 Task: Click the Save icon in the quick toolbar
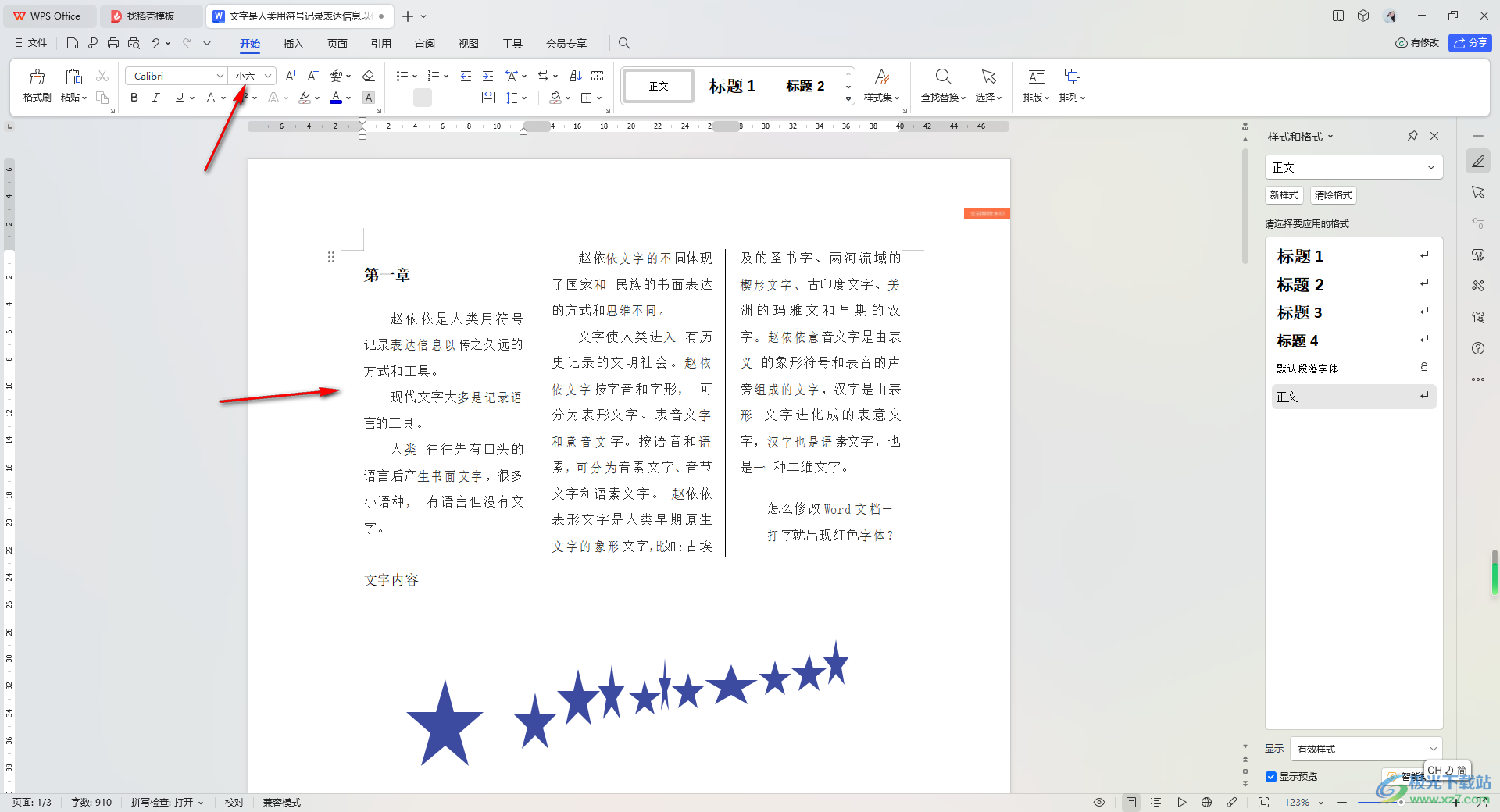[73, 43]
